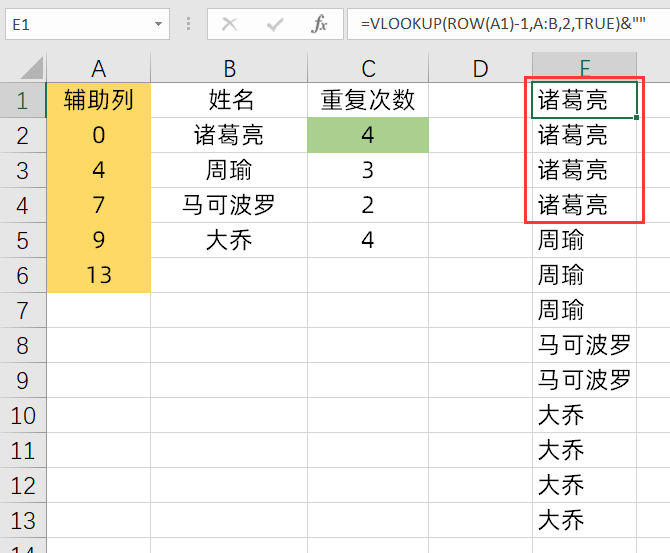Select row 7 header
Screen dimensions: 670x553
(x=23, y=311)
